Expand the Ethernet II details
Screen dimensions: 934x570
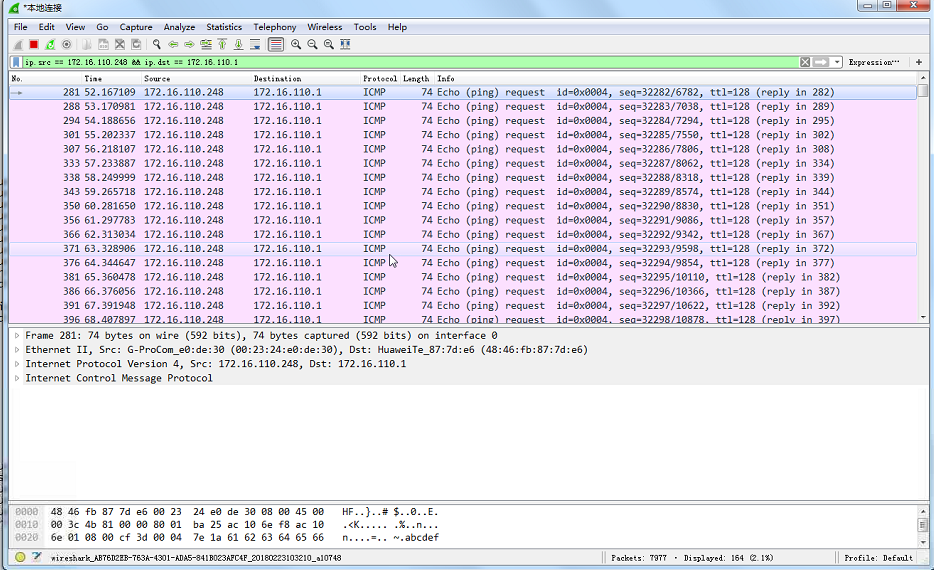pos(17,350)
